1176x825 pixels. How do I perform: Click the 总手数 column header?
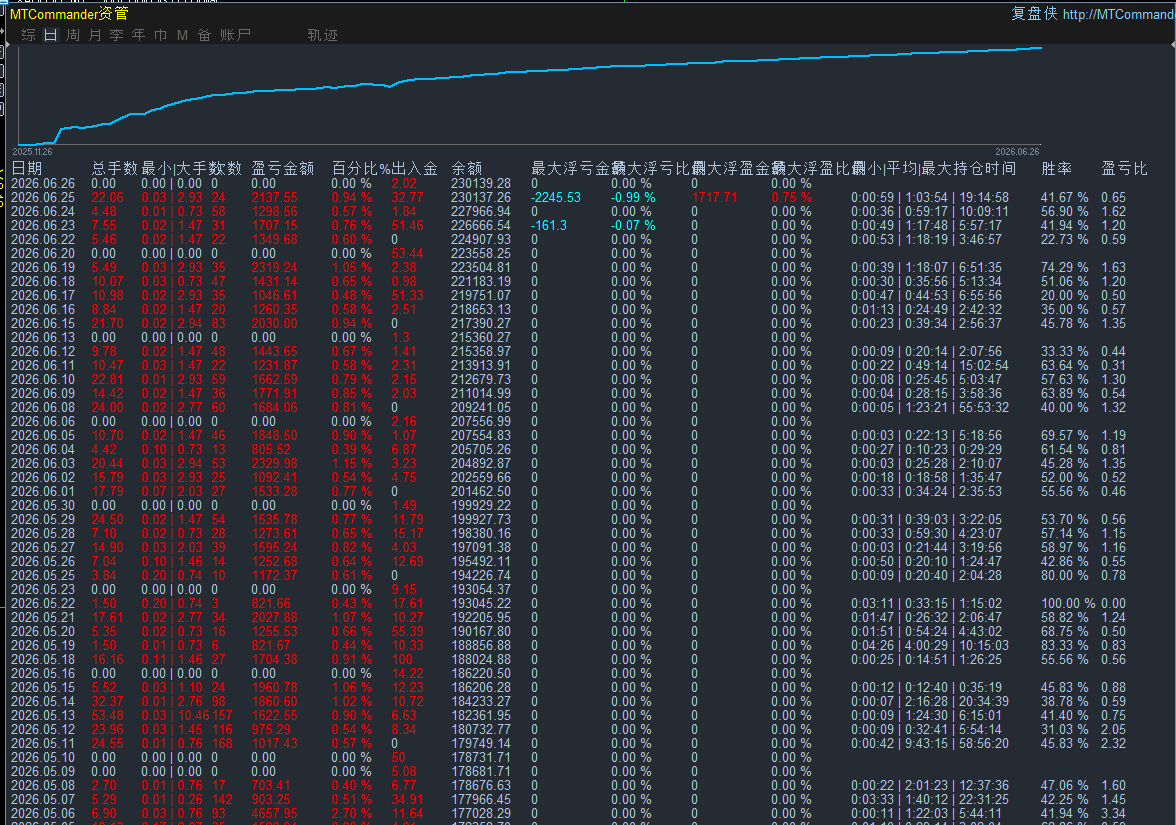pyautogui.click(x=115, y=169)
